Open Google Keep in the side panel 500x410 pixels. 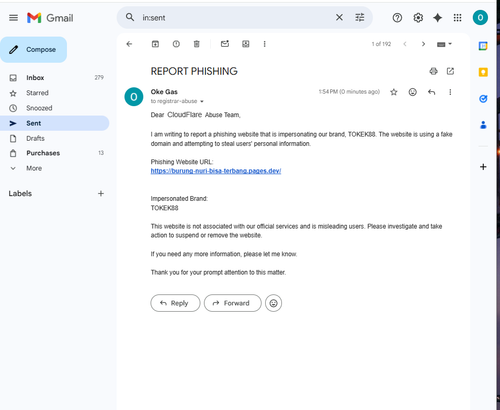point(483,72)
